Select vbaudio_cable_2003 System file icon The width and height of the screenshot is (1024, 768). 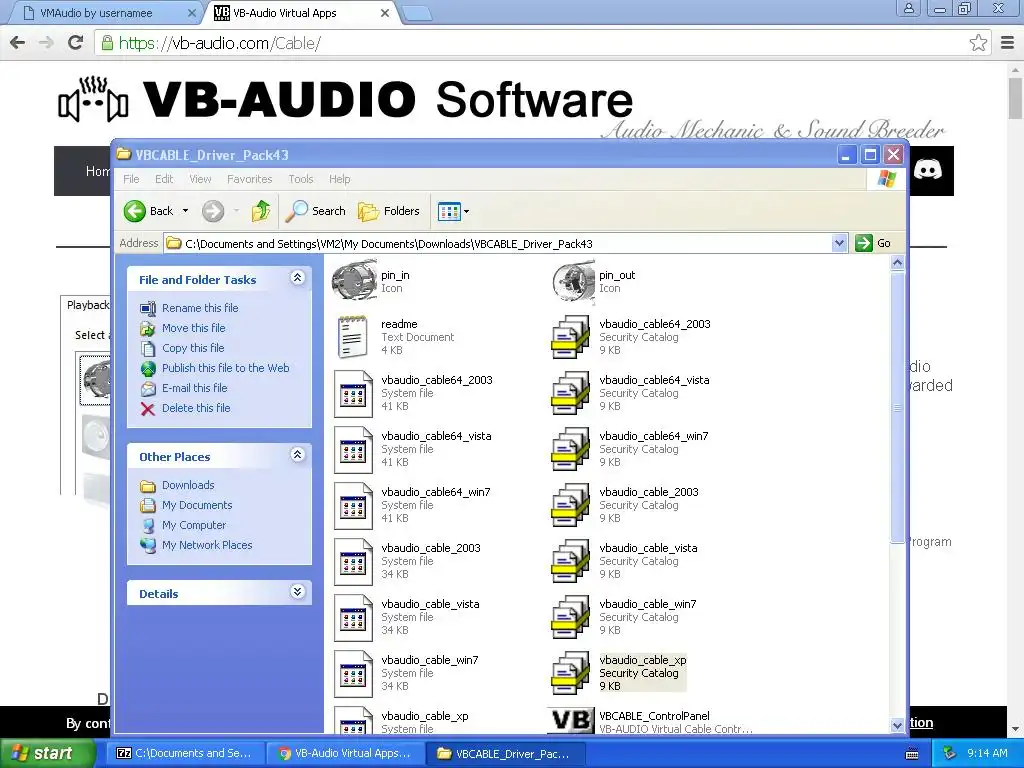click(353, 562)
